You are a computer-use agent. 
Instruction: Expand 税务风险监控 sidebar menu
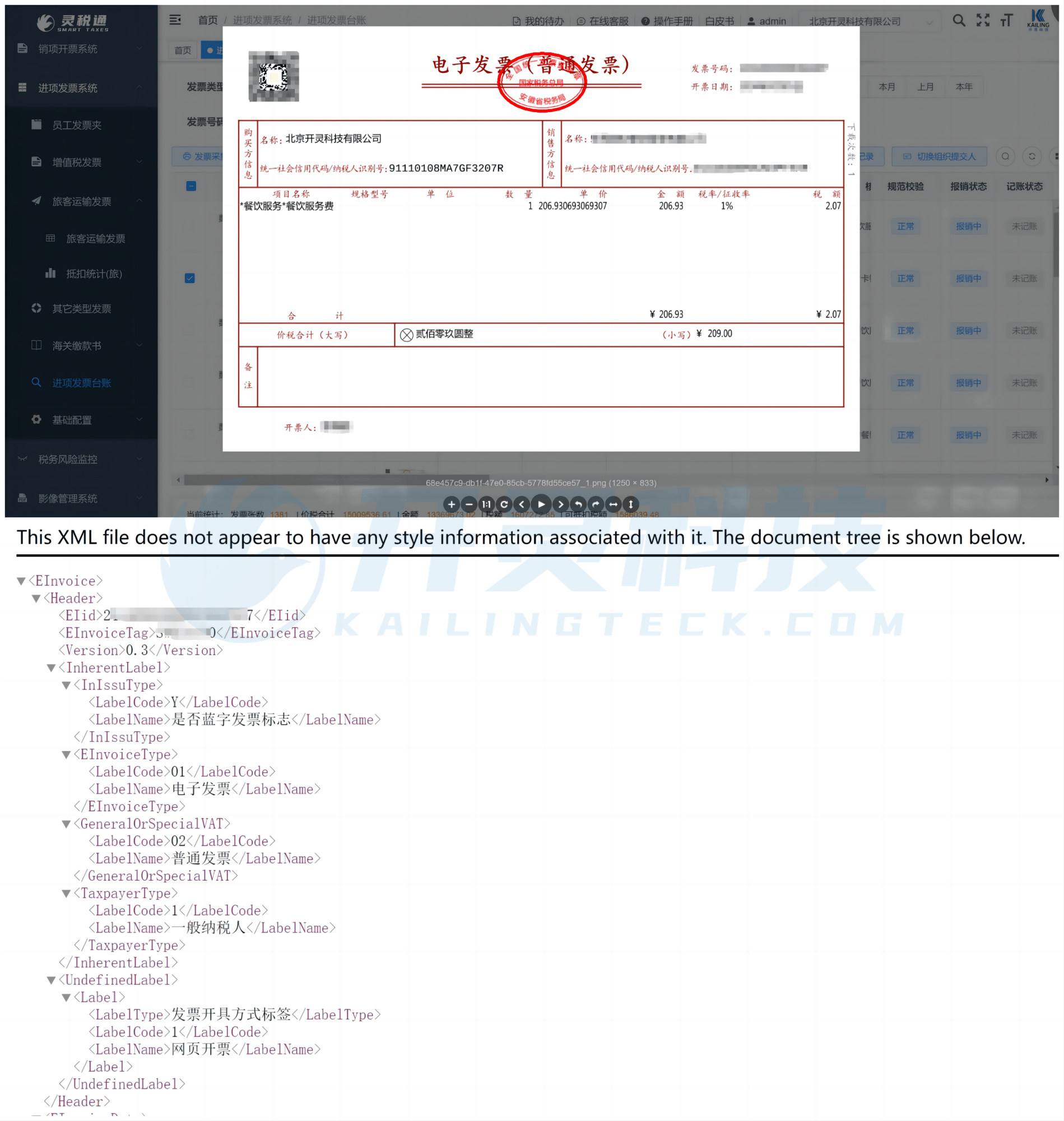[x=81, y=459]
